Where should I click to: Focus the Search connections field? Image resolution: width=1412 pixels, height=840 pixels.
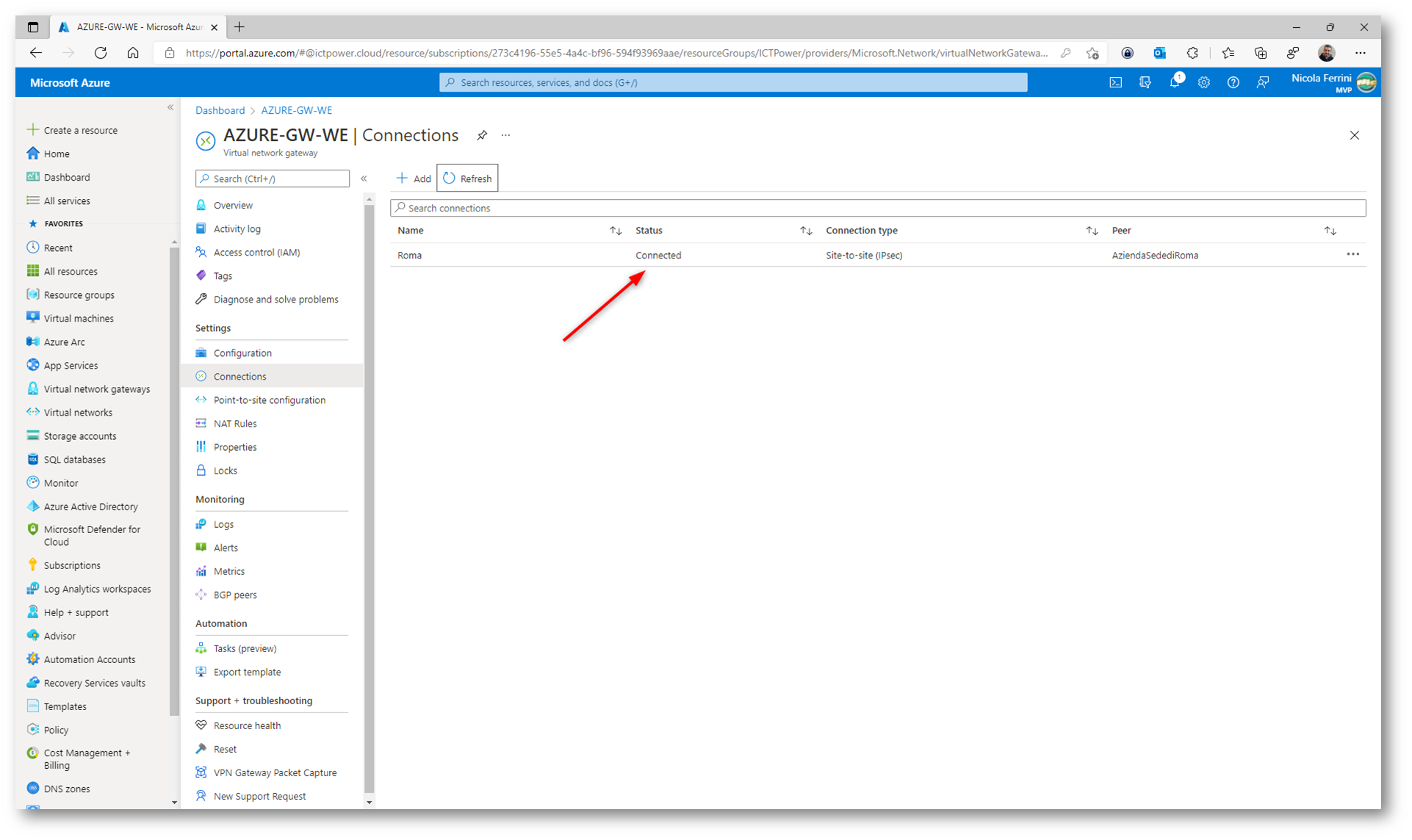tap(878, 208)
